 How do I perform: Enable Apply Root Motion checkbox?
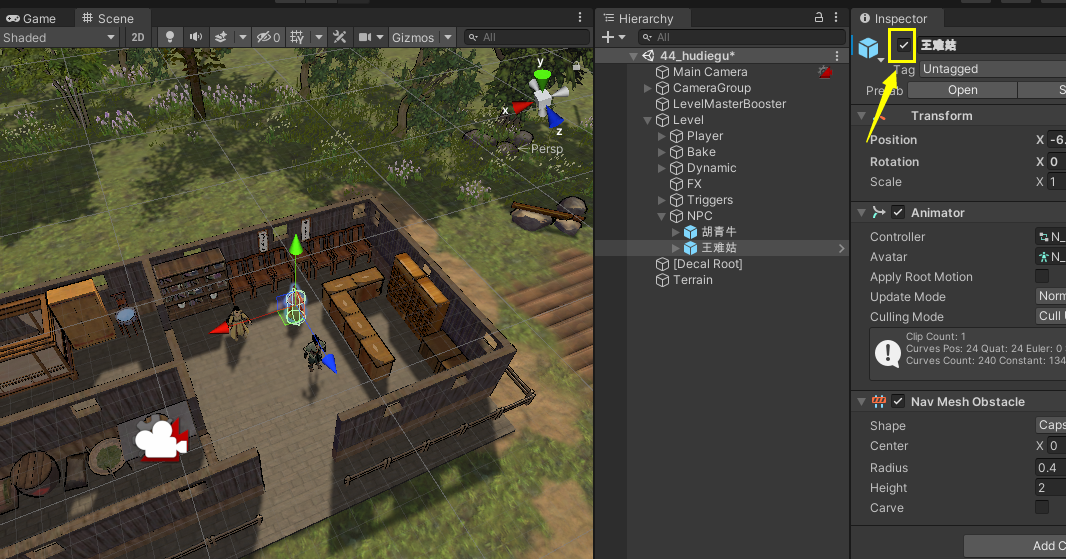point(1042,276)
